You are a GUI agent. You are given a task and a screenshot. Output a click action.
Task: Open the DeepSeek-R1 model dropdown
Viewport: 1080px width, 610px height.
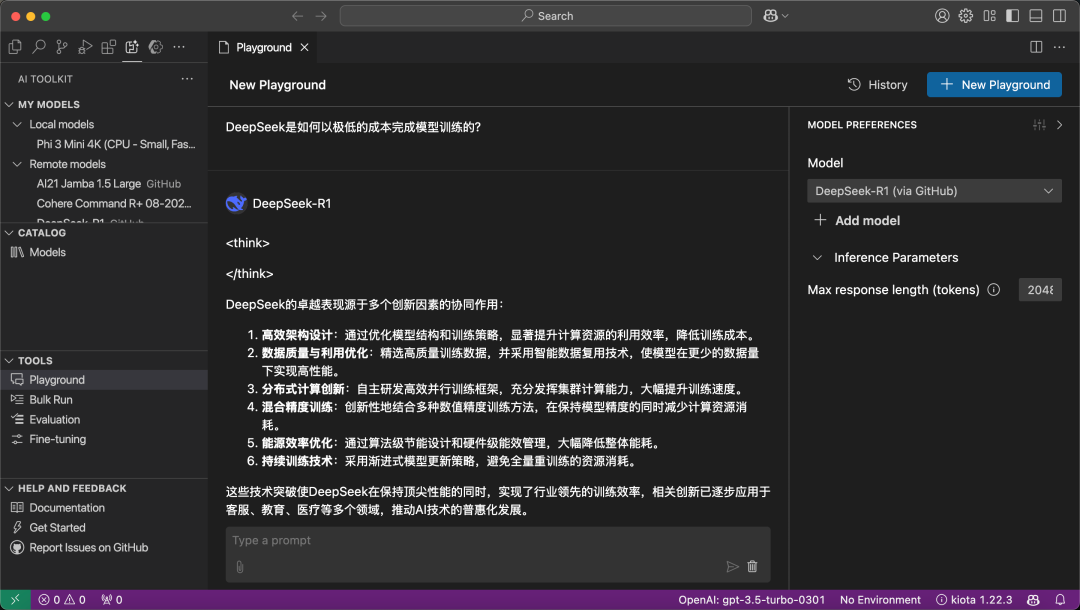pyautogui.click(x=934, y=191)
